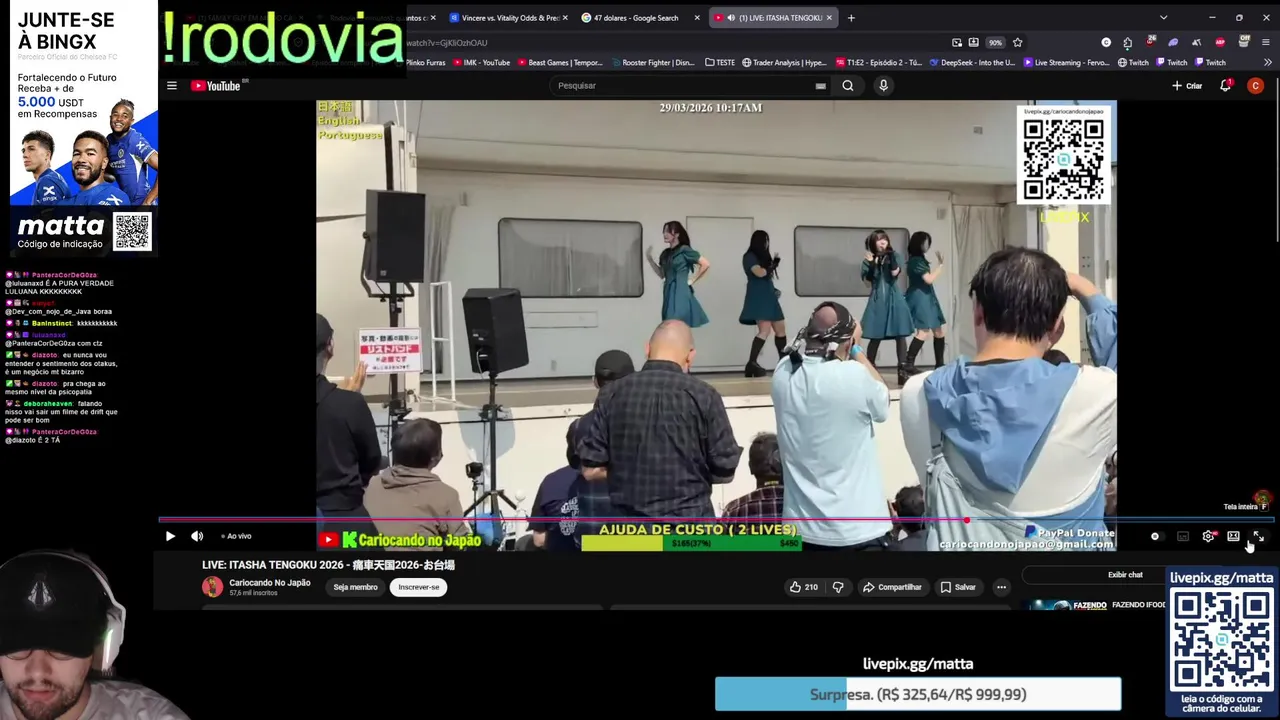Open the Criar create menu

tap(1187, 86)
